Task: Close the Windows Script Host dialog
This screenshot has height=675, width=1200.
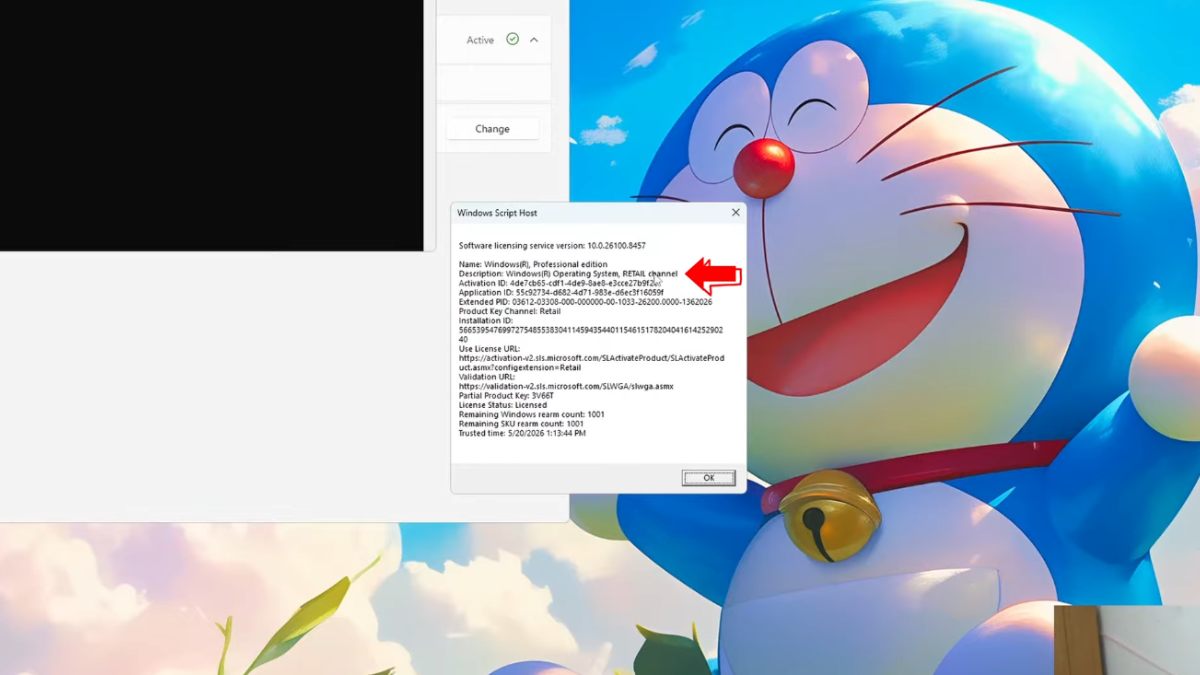Action: coord(736,213)
